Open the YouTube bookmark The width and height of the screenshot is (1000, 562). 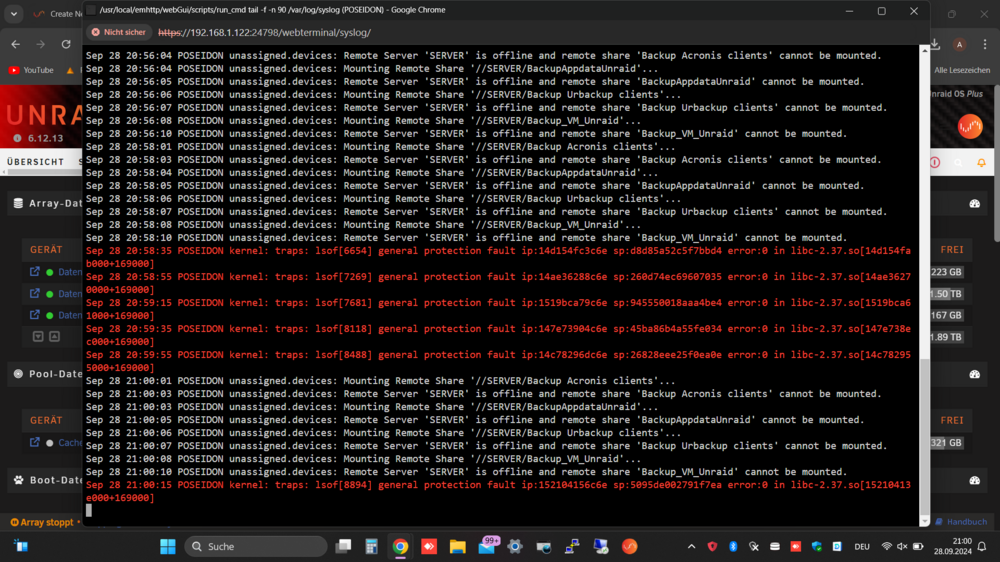tap(31, 70)
